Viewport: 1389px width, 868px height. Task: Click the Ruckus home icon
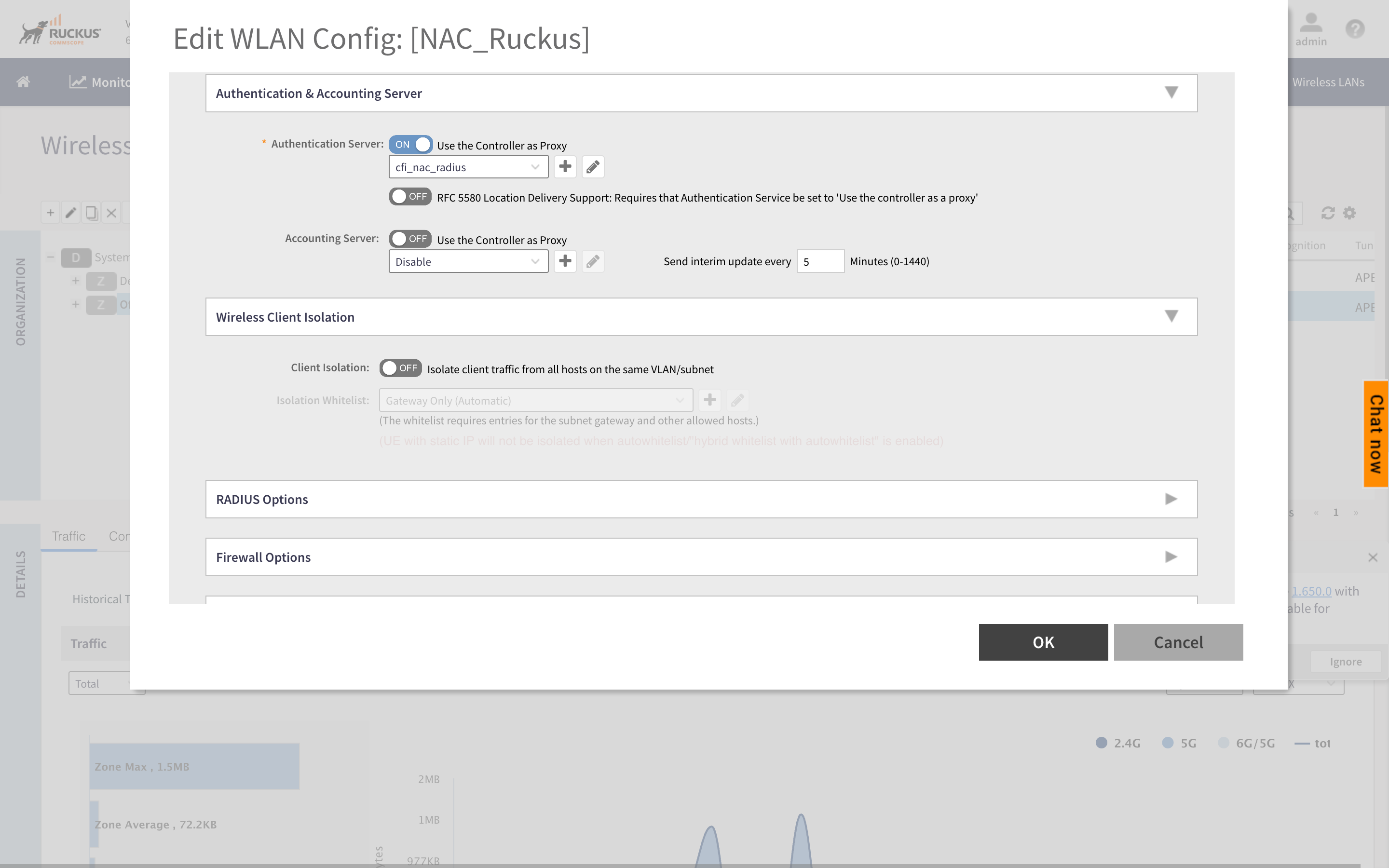(23, 82)
